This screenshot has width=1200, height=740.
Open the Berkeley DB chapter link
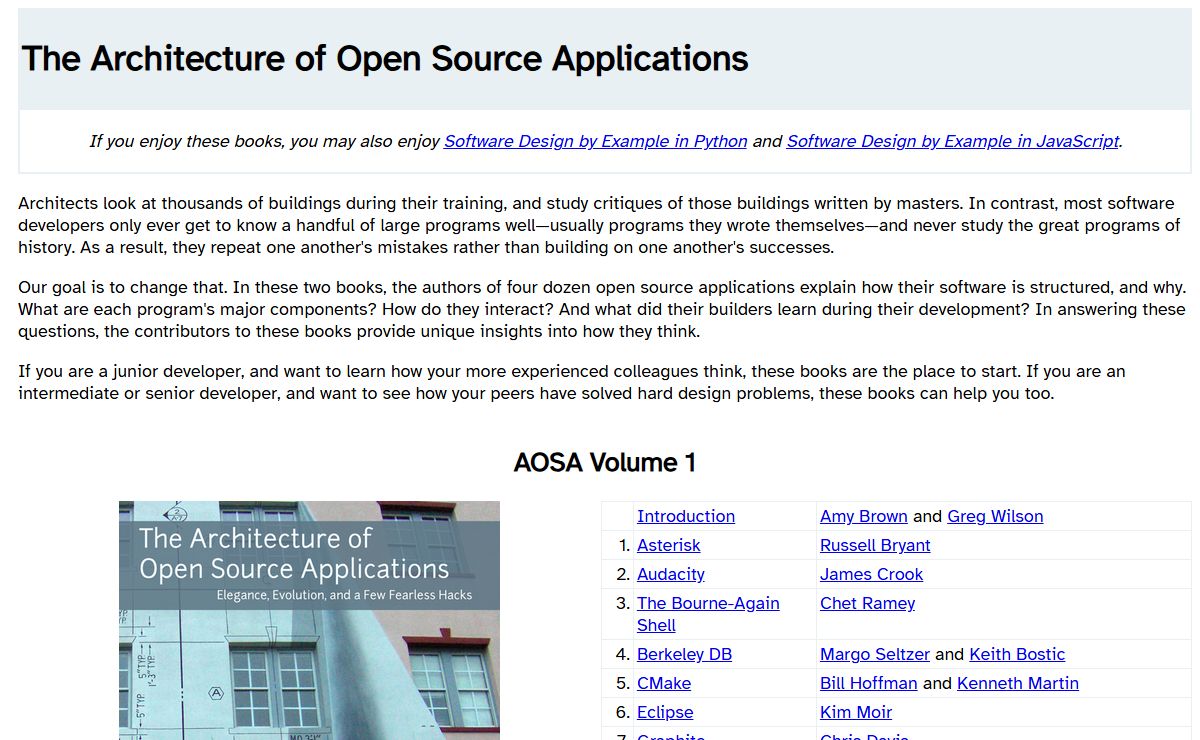(x=684, y=654)
